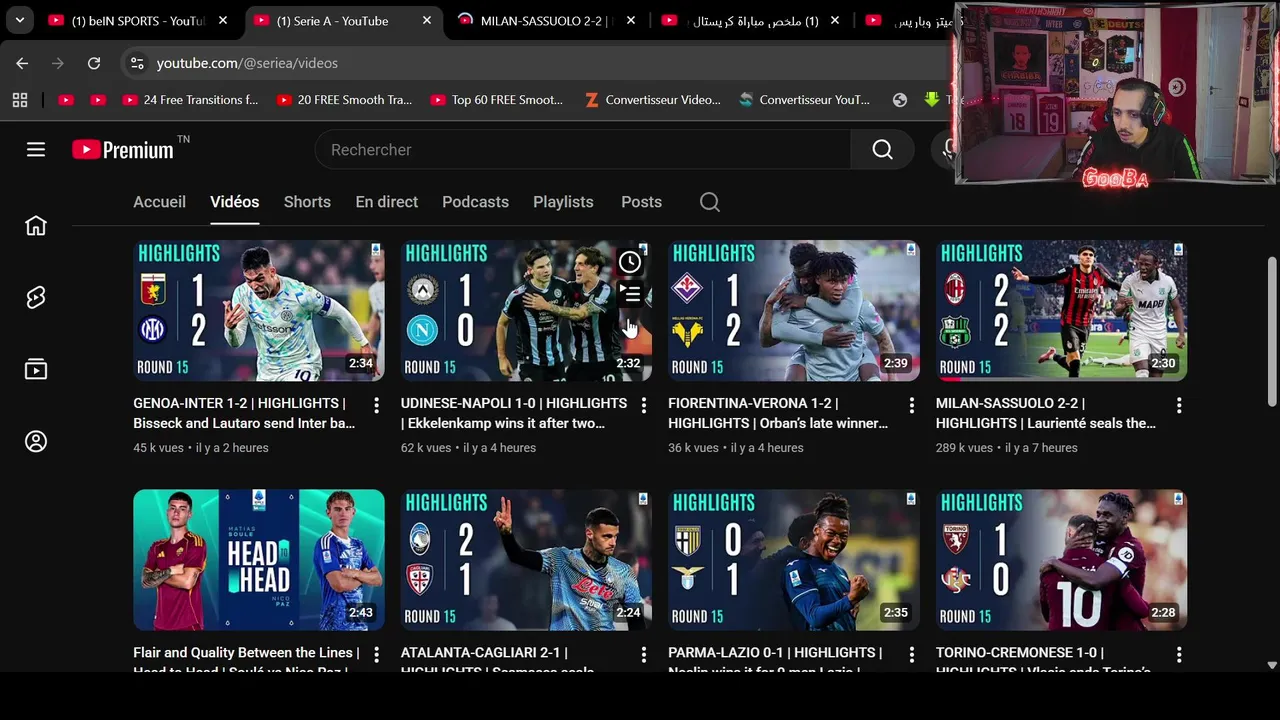1280x720 pixels.
Task: Close the MILAN-SASSUOLO 2-2 tab
Action: pos(631,20)
